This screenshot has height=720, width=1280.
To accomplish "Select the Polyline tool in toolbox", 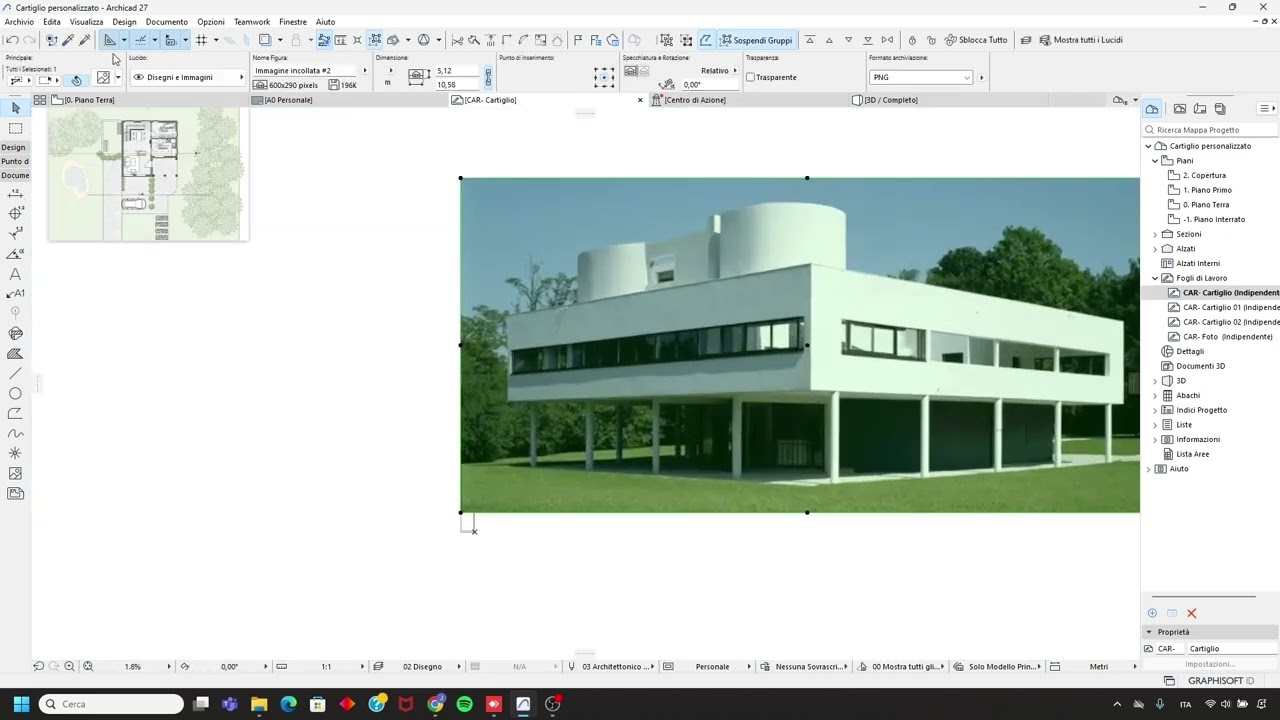I will point(15,413).
